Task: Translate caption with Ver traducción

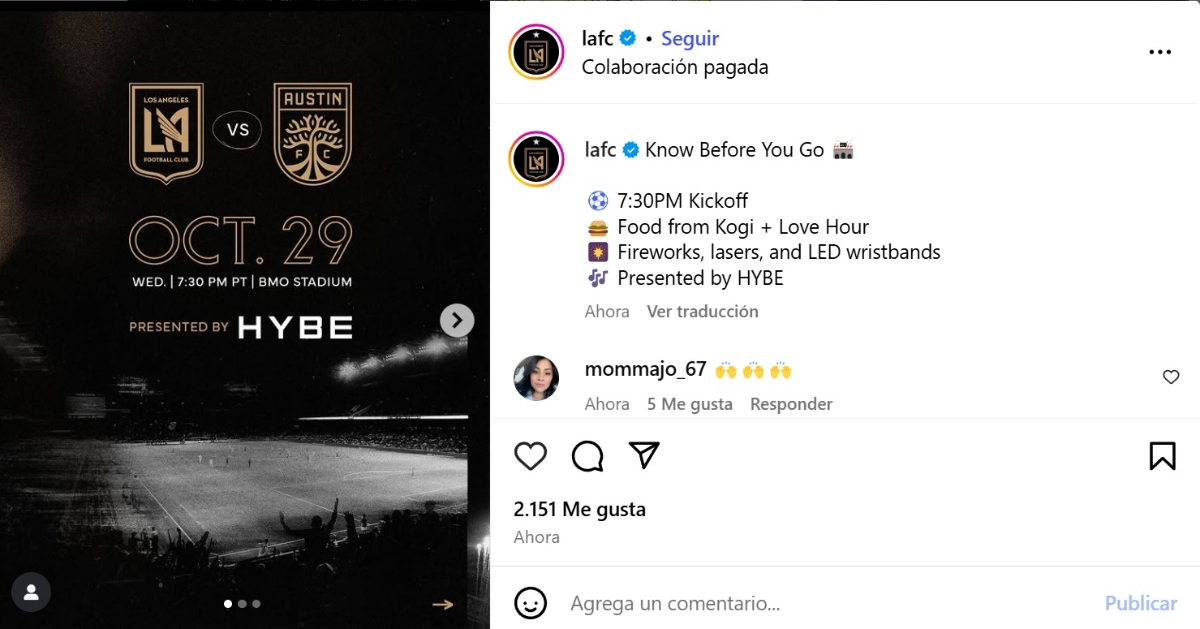Action: (x=703, y=311)
